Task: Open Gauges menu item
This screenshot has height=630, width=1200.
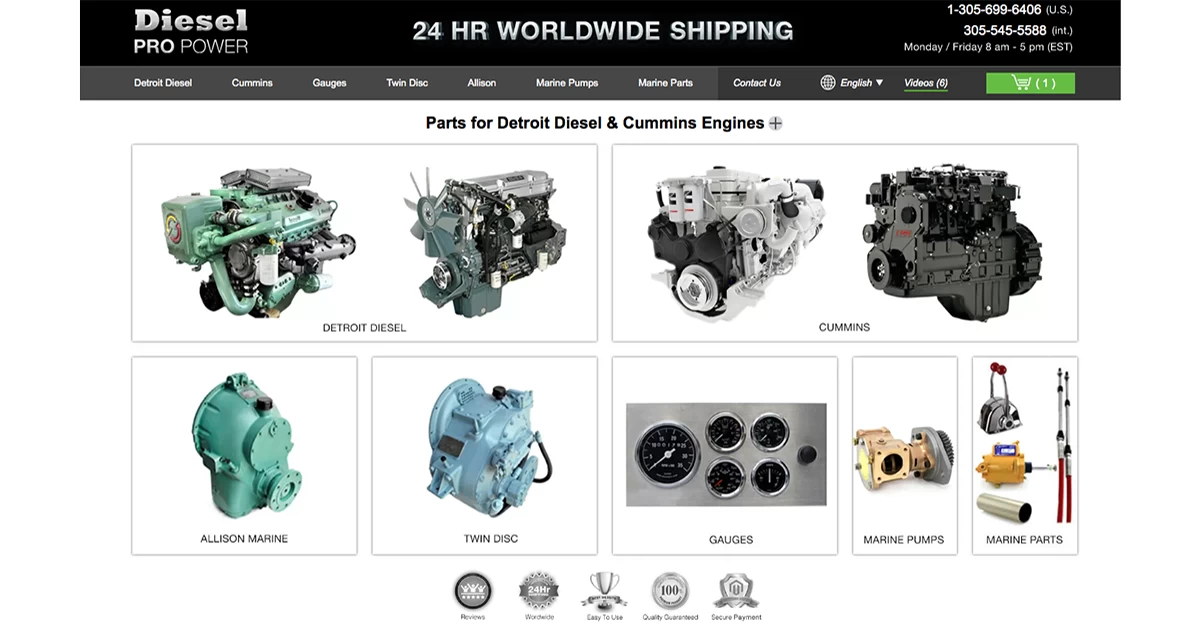Action: [329, 83]
